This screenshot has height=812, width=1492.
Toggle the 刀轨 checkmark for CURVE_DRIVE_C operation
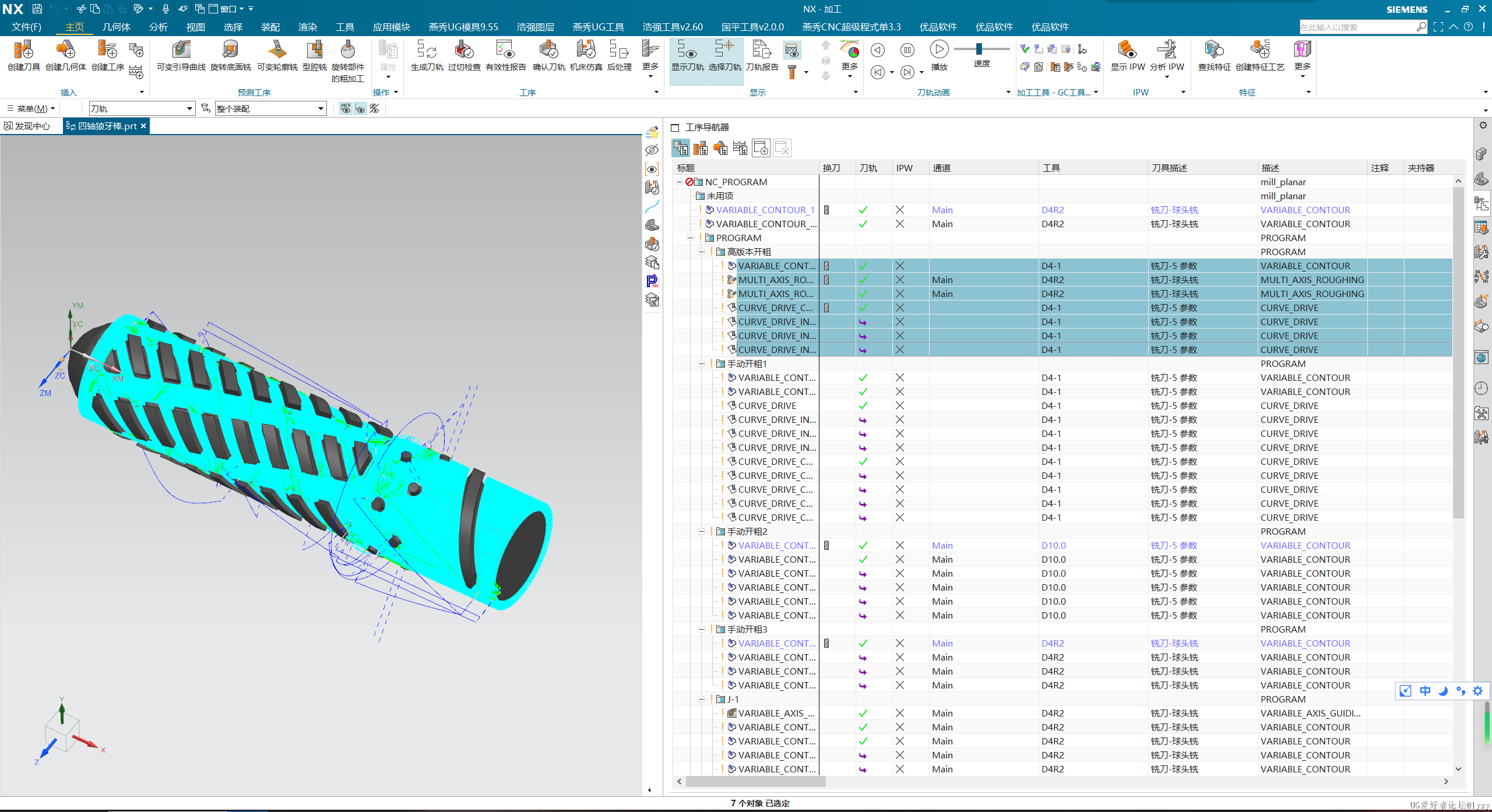[x=863, y=307]
